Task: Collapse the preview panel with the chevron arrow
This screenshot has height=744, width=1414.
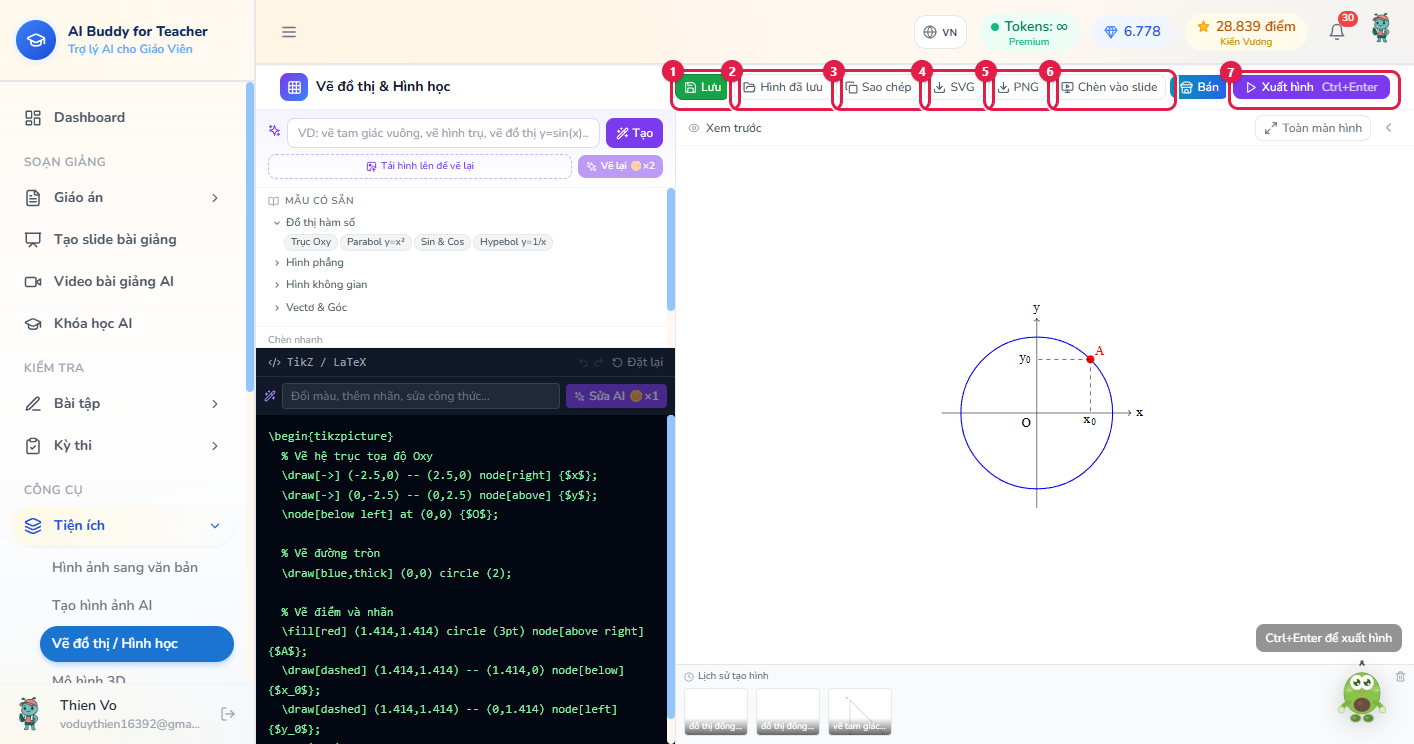Action: pos(1388,128)
